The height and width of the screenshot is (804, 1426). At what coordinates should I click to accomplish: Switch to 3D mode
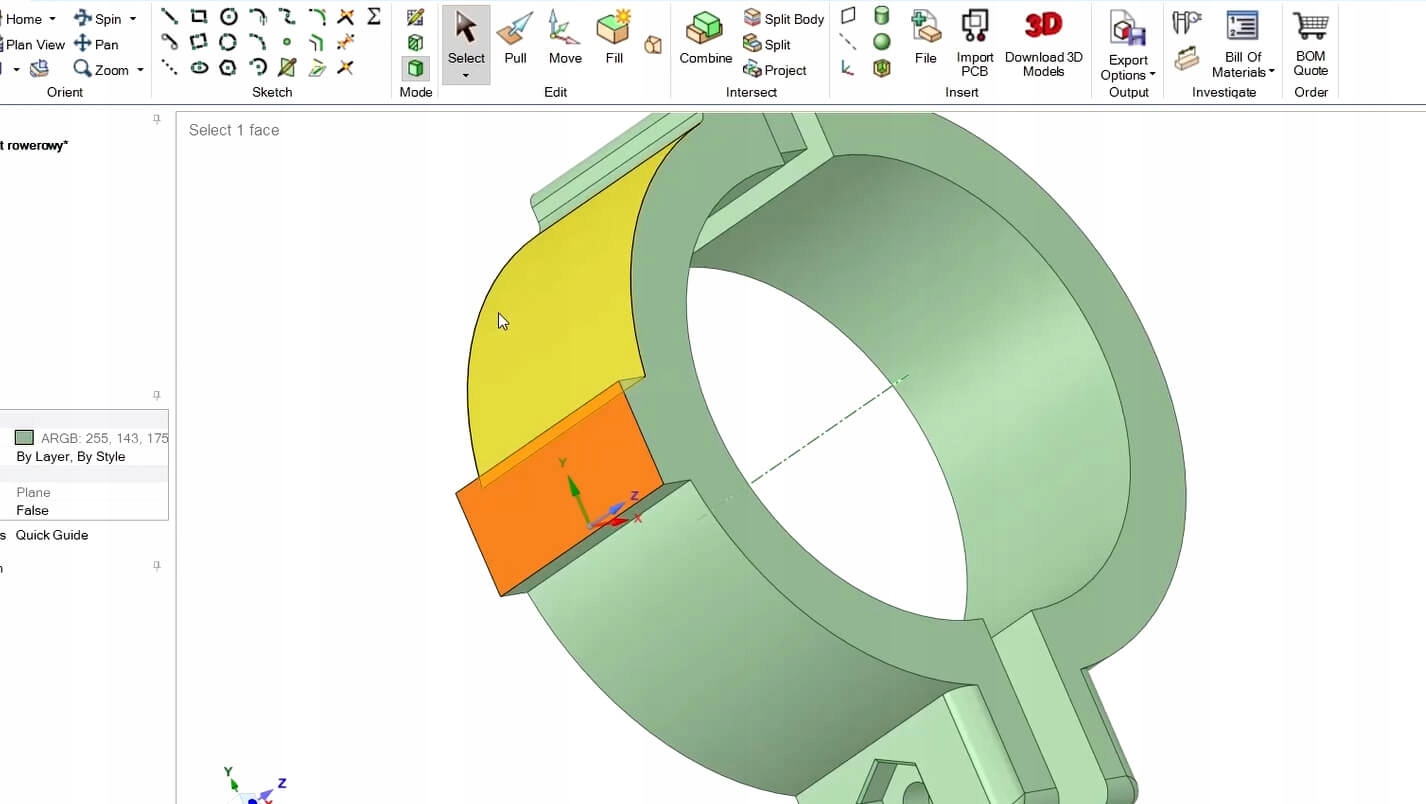(416, 69)
